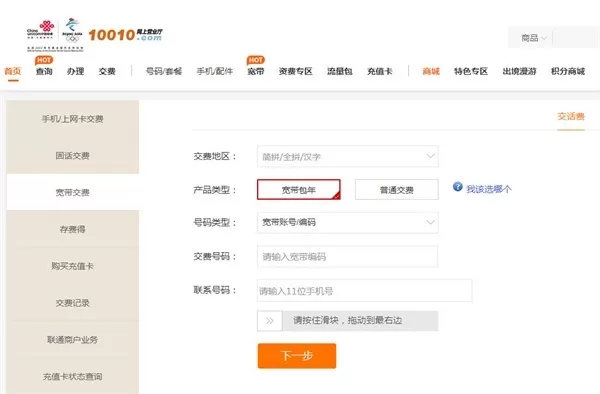600x394 pixels.
Task: Click the orange 下一步 button
Action: (297, 356)
